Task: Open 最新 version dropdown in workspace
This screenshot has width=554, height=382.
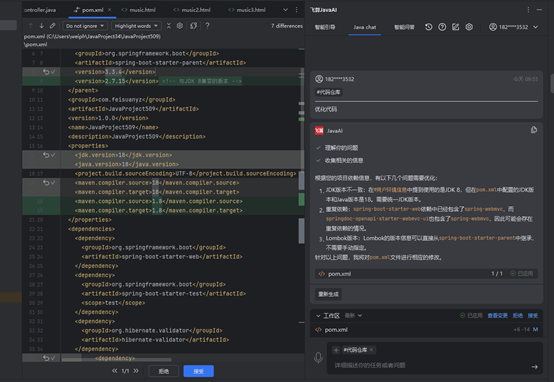Action: pos(353,316)
